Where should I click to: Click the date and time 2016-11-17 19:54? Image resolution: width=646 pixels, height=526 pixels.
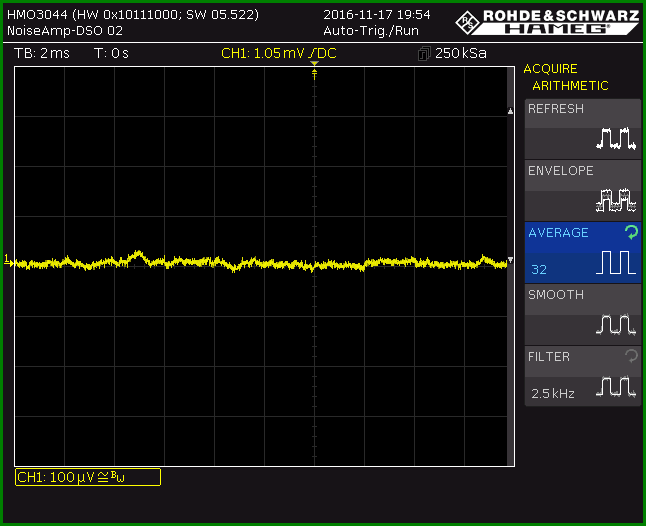point(377,15)
